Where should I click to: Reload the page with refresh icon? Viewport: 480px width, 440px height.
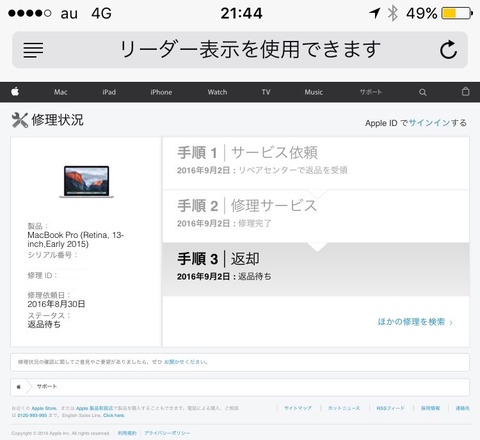point(448,50)
